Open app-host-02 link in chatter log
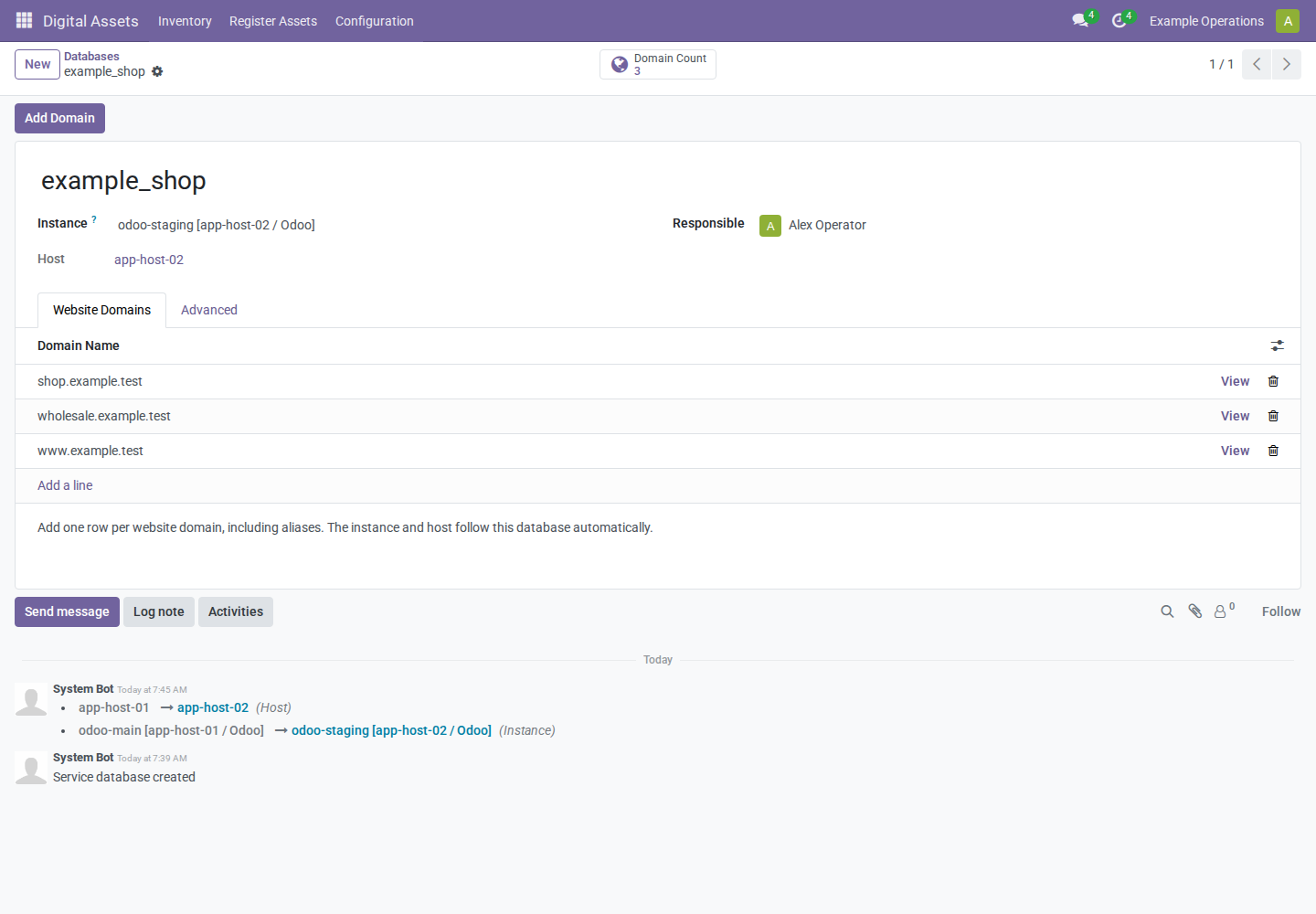1316x914 pixels. point(213,707)
